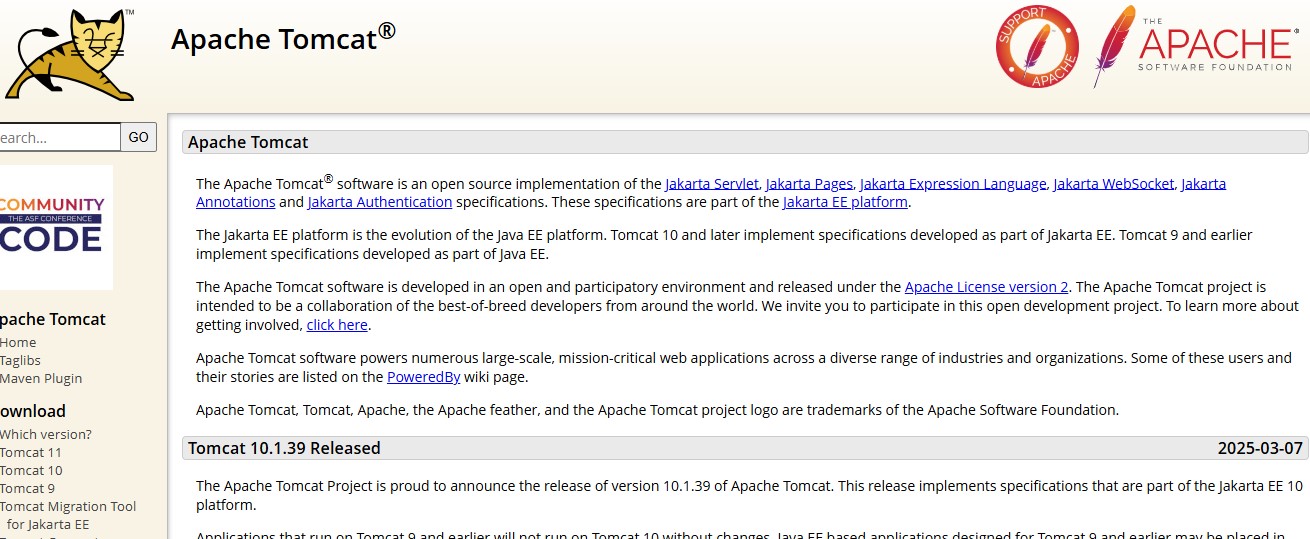Open the Jakarta Annotations link

(1203, 184)
